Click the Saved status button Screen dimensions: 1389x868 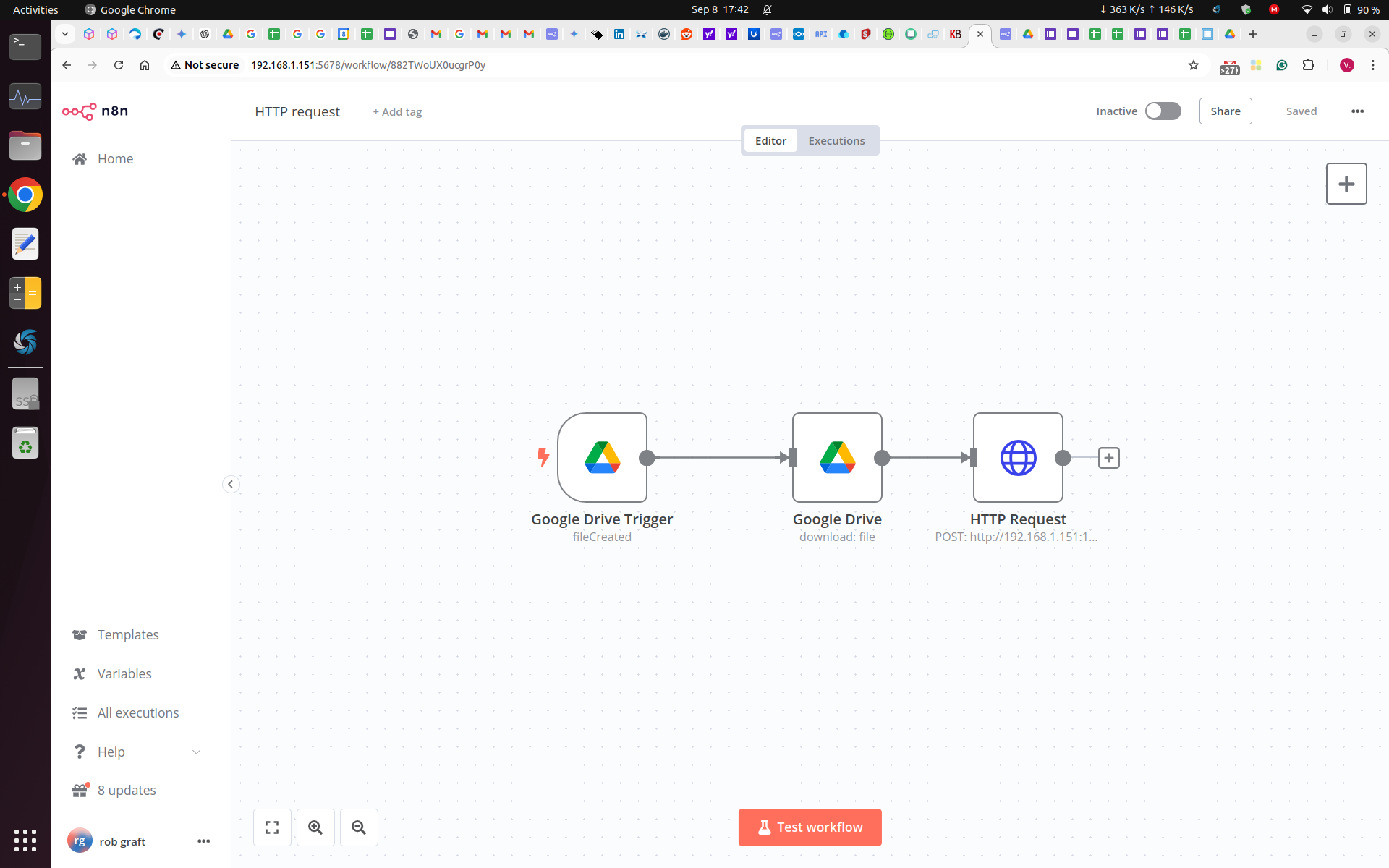coord(1301,111)
